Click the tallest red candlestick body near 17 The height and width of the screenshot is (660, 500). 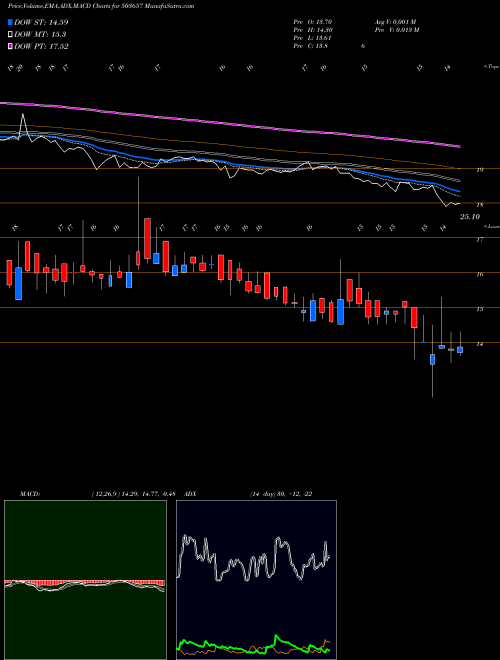147,239
